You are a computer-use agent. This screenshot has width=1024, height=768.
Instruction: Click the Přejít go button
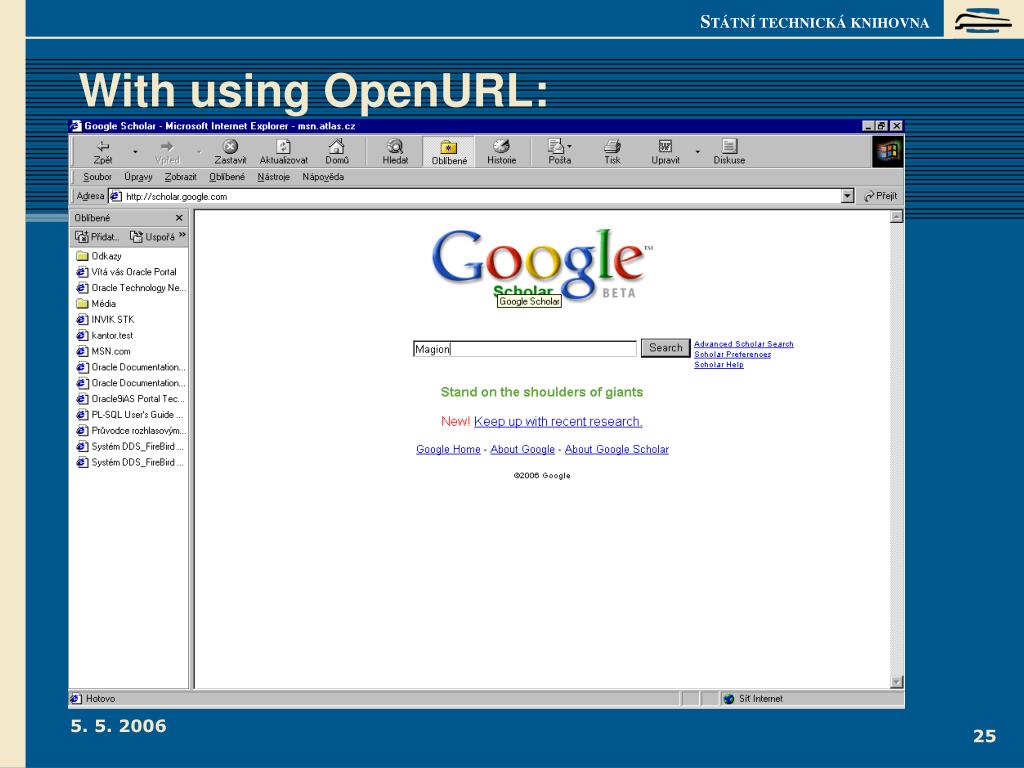pos(880,196)
